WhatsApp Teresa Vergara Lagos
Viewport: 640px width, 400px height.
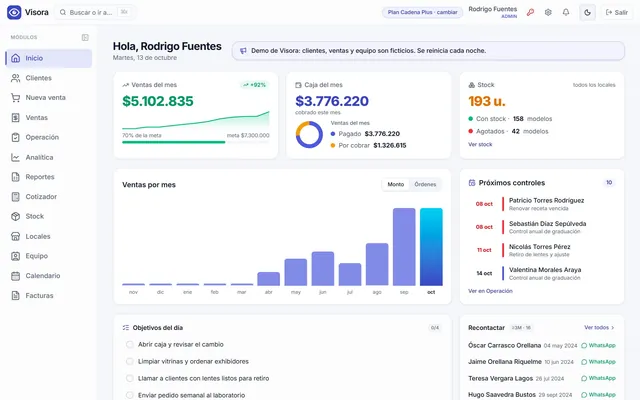598,378
